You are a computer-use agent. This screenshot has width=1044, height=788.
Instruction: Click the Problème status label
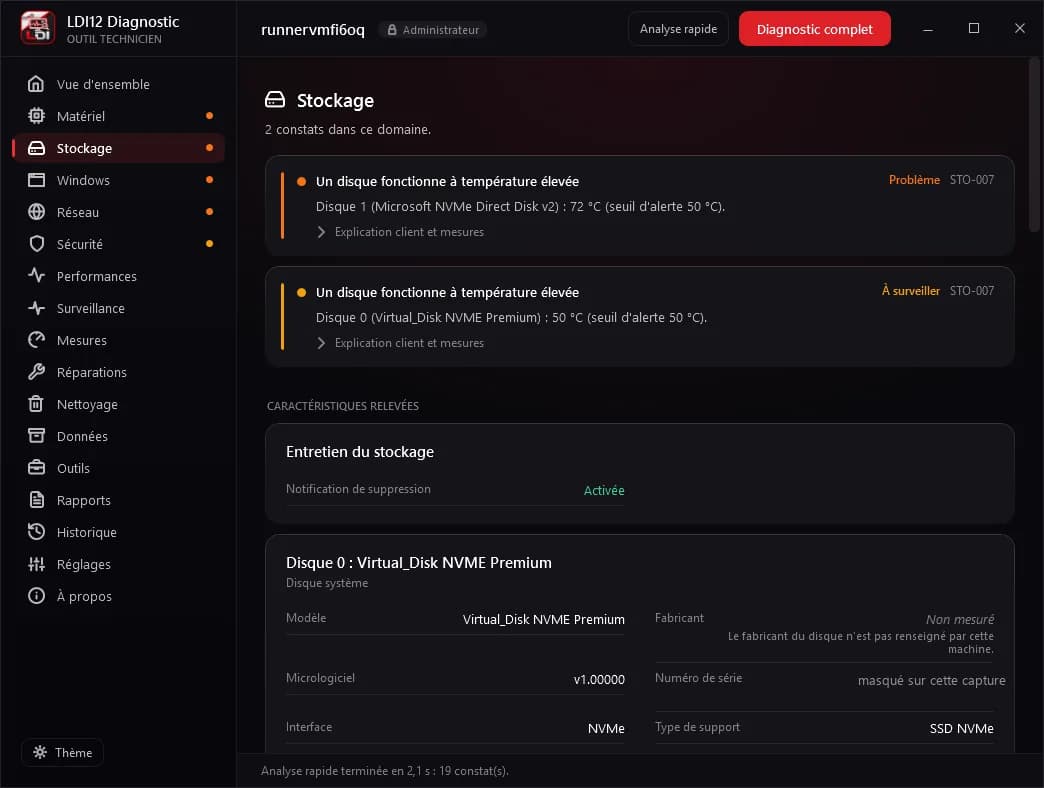click(x=914, y=180)
